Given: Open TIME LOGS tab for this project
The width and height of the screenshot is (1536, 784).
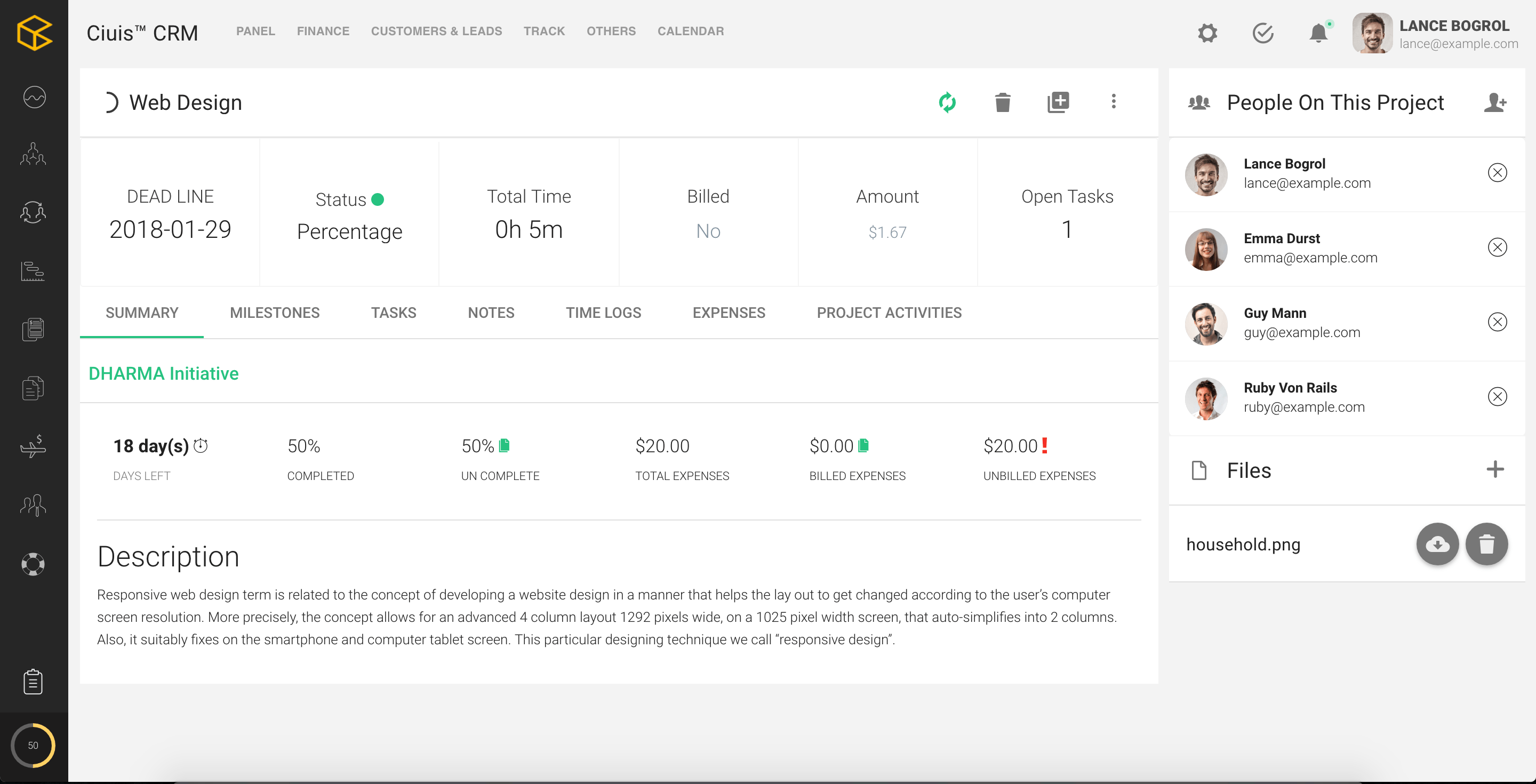Looking at the screenshot, I should (x=602, y=313).
